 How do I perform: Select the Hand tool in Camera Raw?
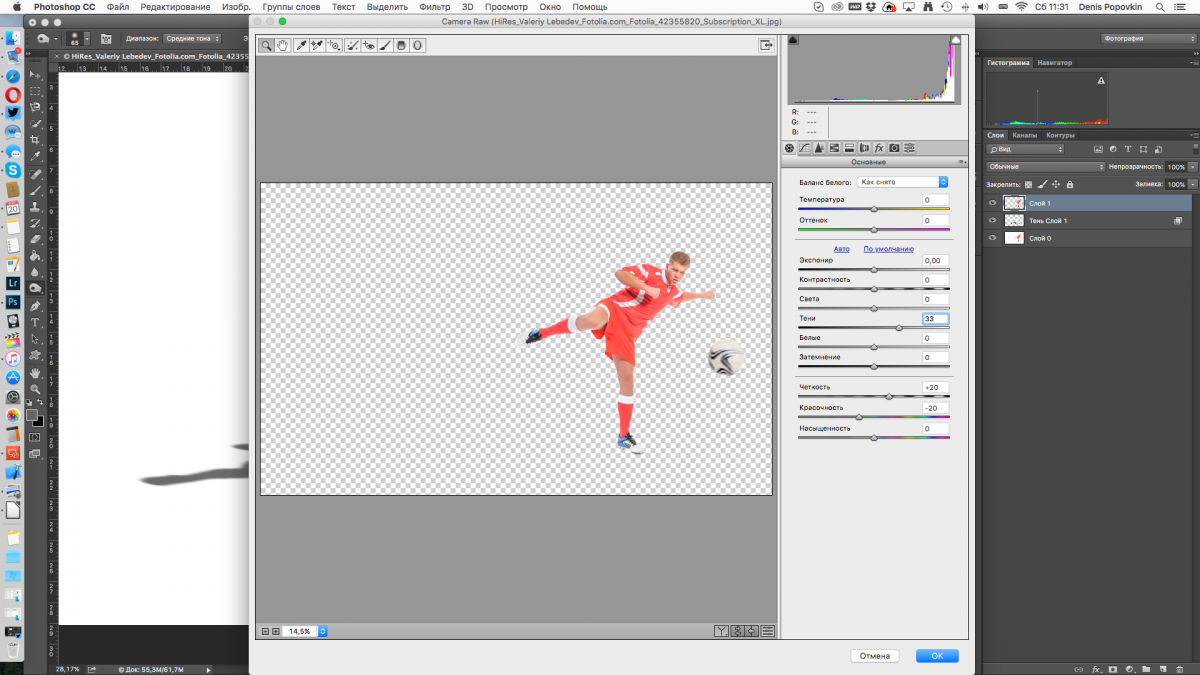tap(283, 45)
